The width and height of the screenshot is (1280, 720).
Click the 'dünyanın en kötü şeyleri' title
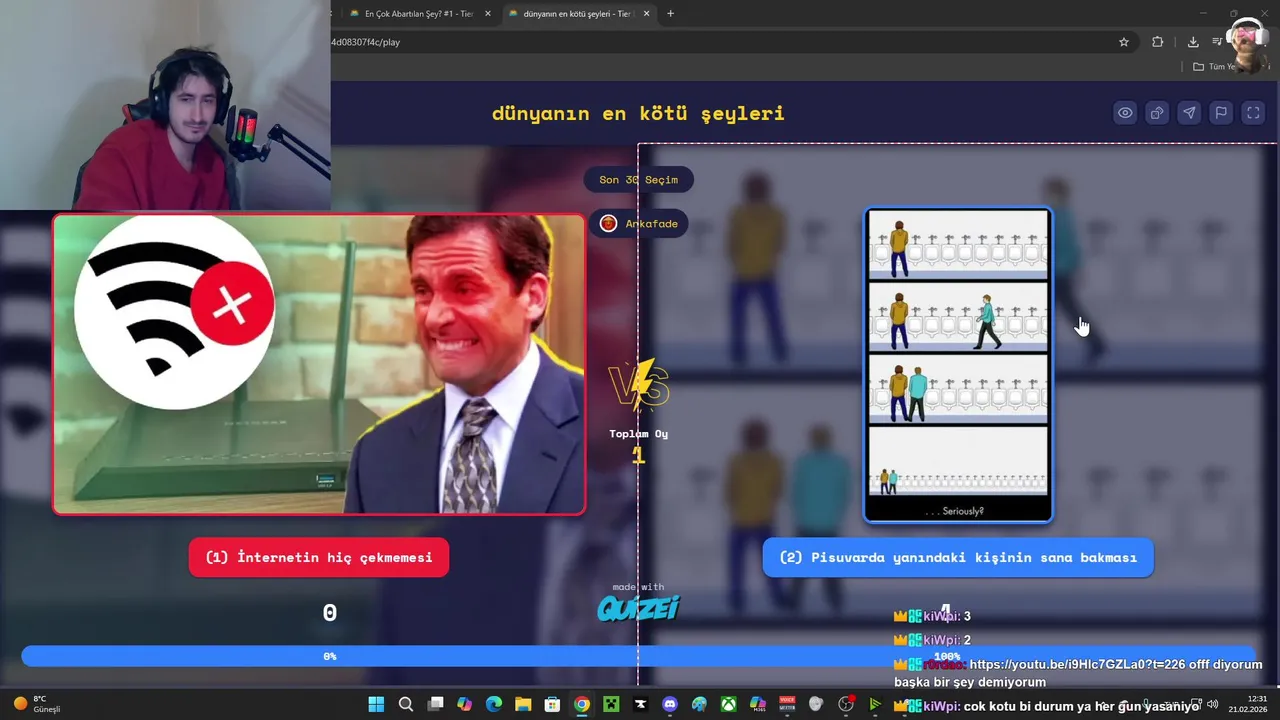[638, 113]
